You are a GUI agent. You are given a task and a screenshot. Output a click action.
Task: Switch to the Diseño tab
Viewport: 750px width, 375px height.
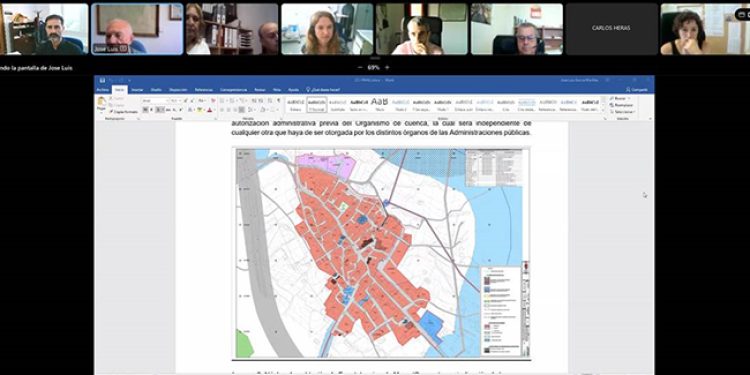pyautogui.click(x=156, y=89)
